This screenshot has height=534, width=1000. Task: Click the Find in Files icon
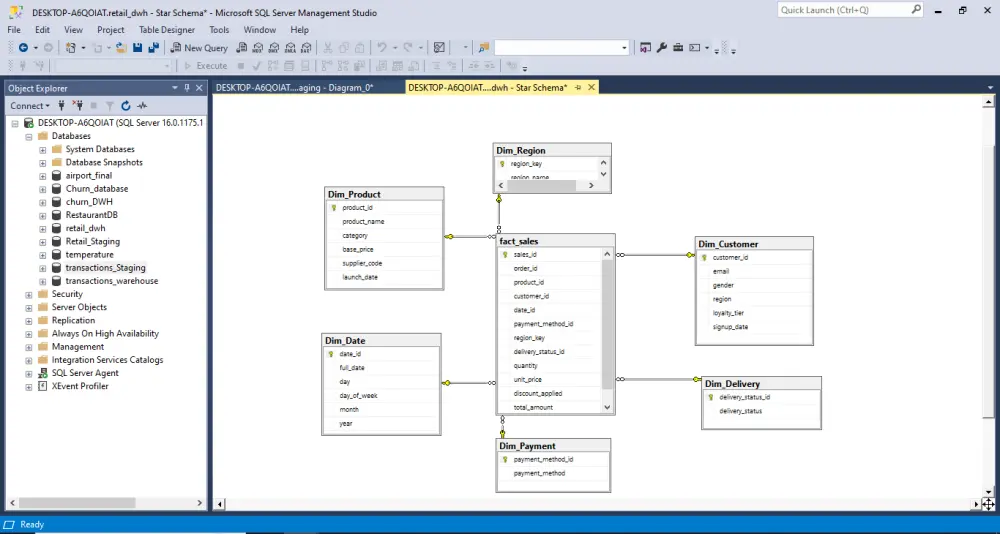[483, 48]
